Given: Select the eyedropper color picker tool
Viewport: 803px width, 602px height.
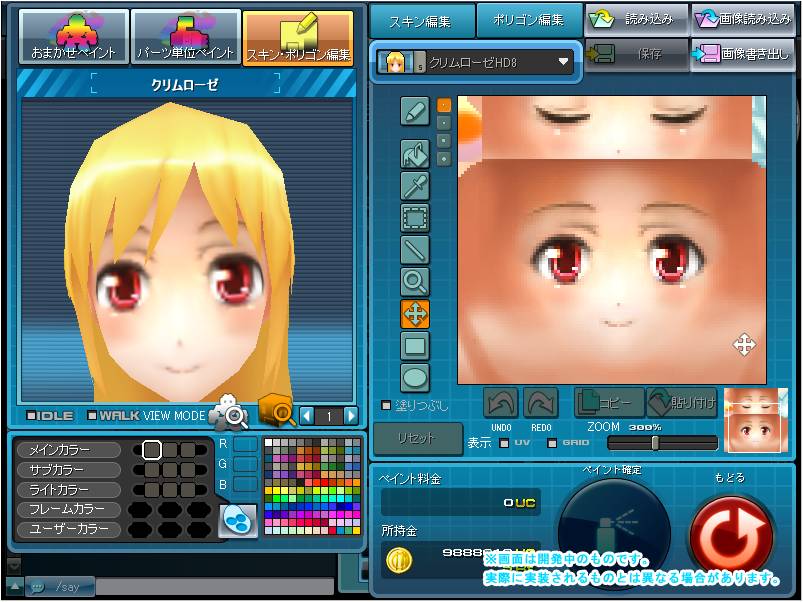Looking at the screenshot, I should point(415,186).
